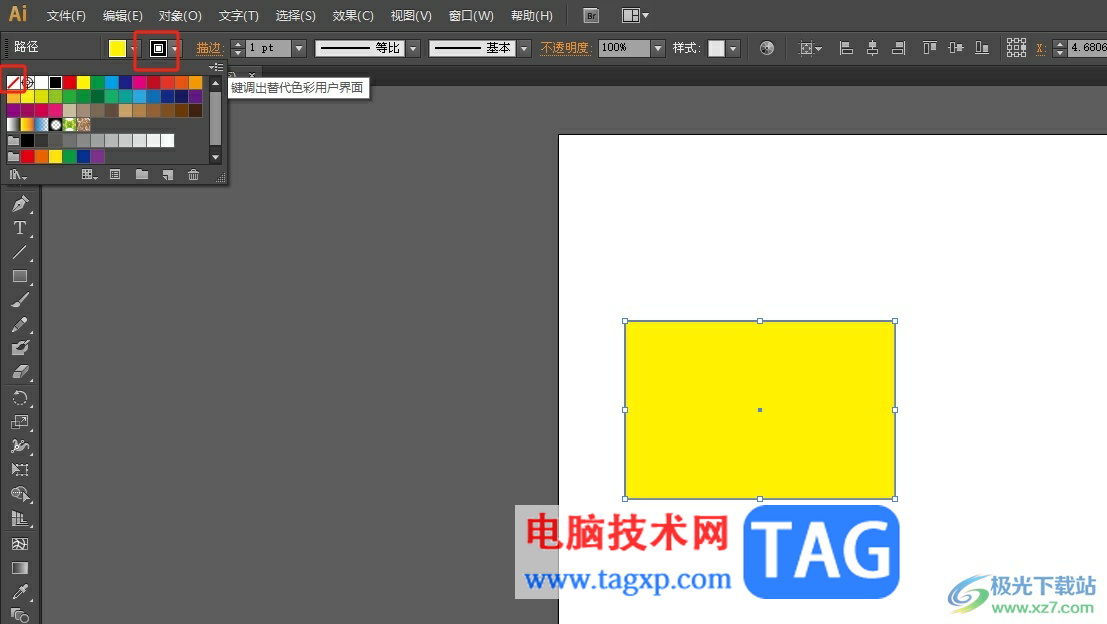Delete swatch with trash icon
Image resolution: width=1107 pixels, height=624 pixels.
coord(193,174)
